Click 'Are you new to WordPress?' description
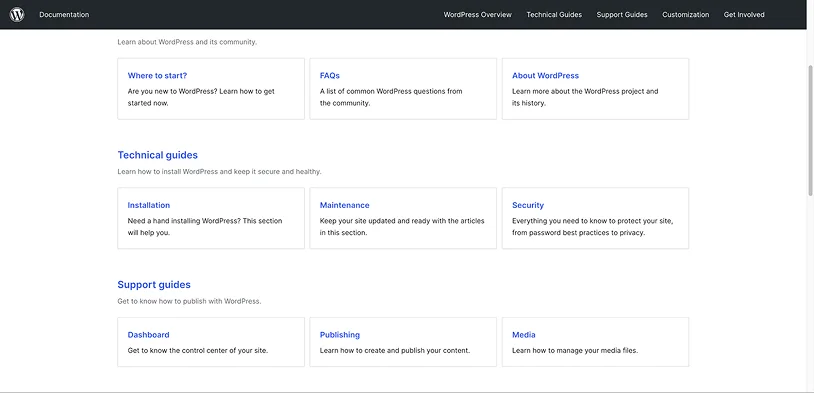The width and height of the screenshot is (814, 393). tap(201, 97)
